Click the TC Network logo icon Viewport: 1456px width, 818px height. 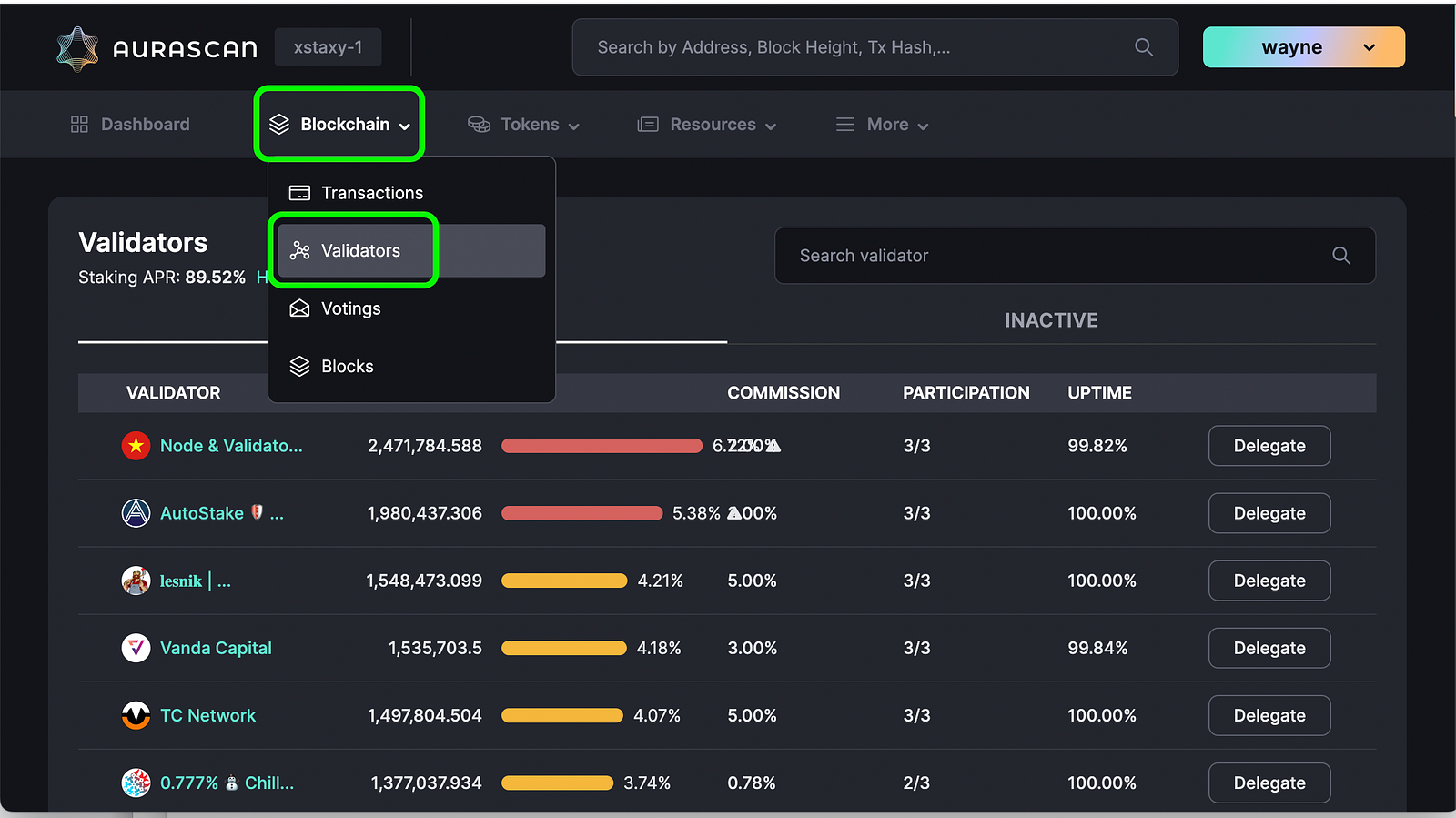coord(136,715)
